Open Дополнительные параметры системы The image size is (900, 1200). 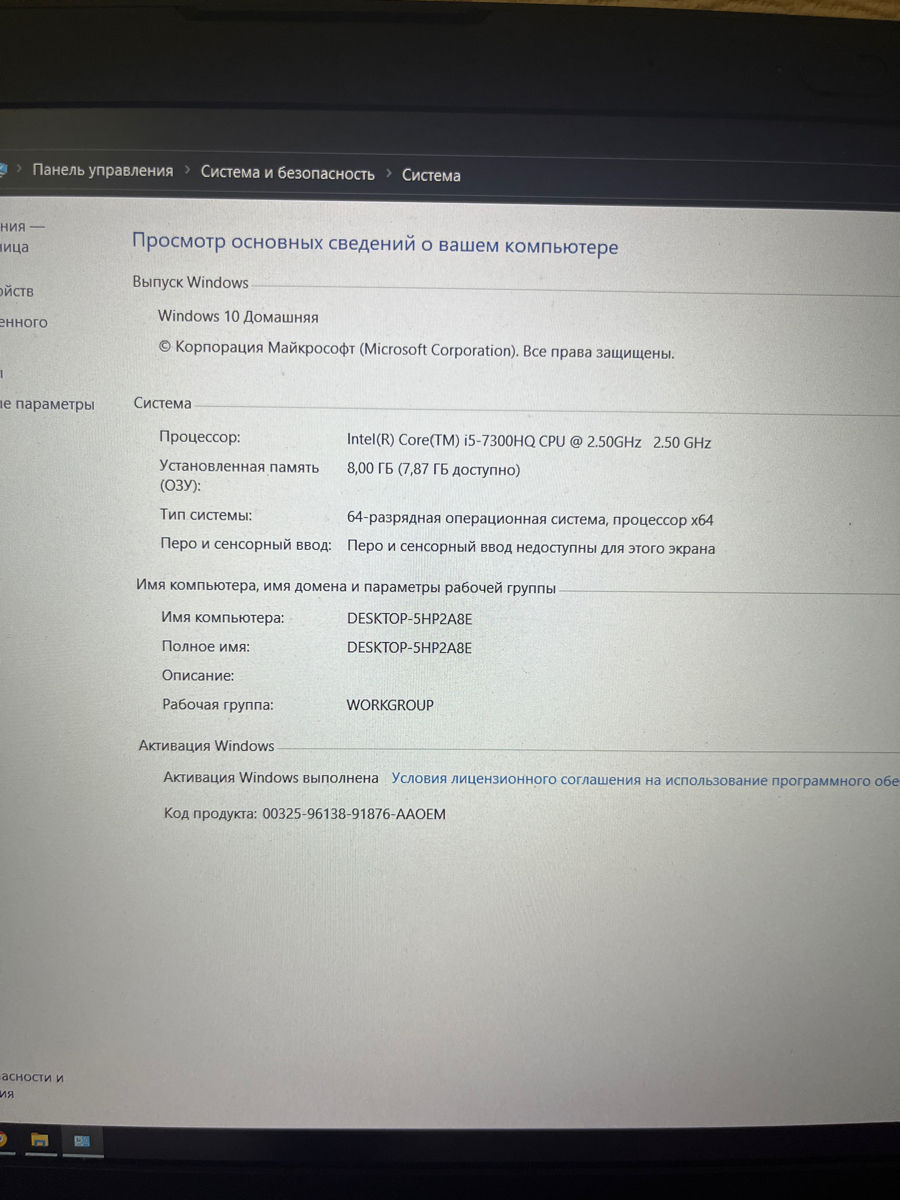click(x=47, y=404)
